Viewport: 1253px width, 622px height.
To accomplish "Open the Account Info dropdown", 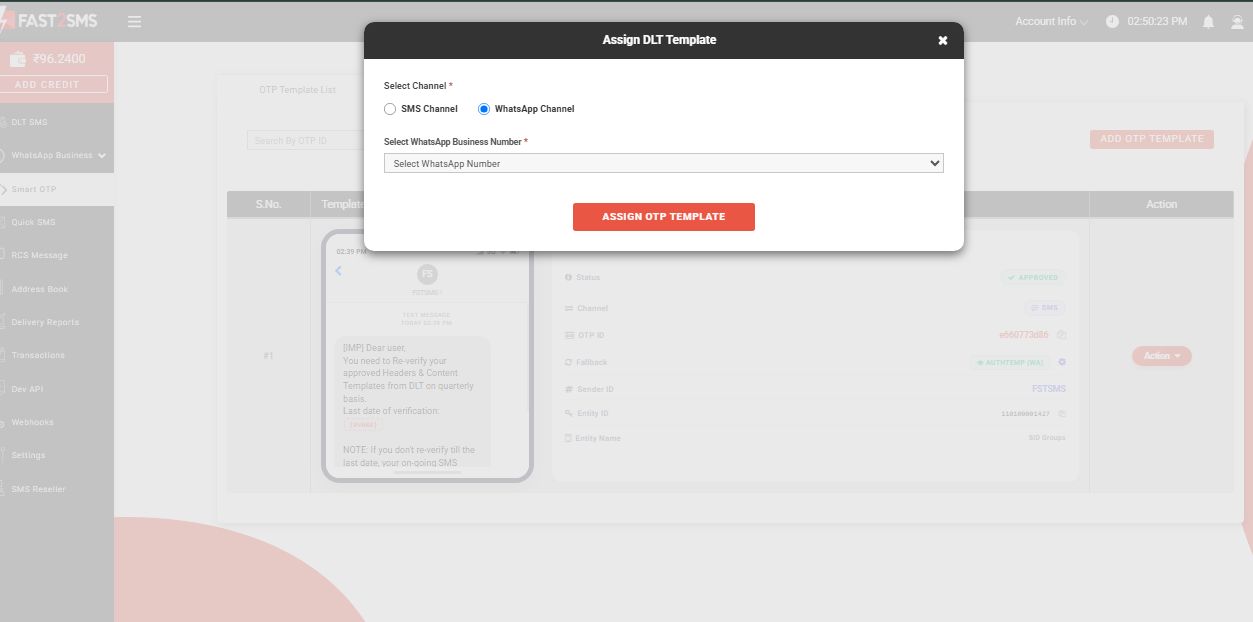I will tap(1051, 21).
